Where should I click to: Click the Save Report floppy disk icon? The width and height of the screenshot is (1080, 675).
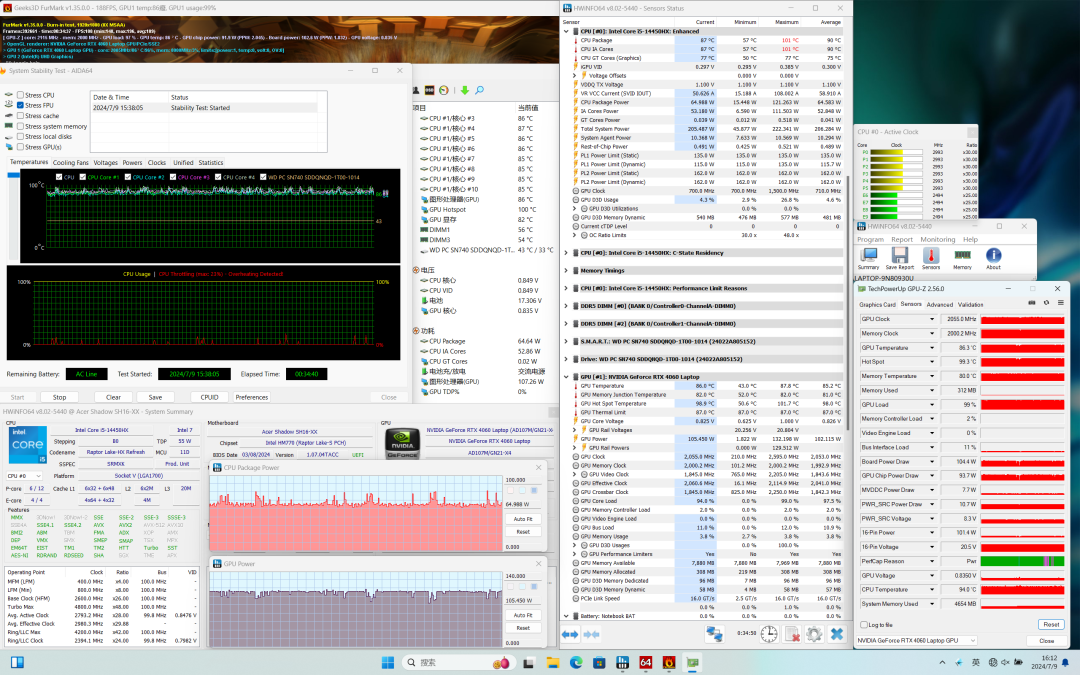coord(899,257)
